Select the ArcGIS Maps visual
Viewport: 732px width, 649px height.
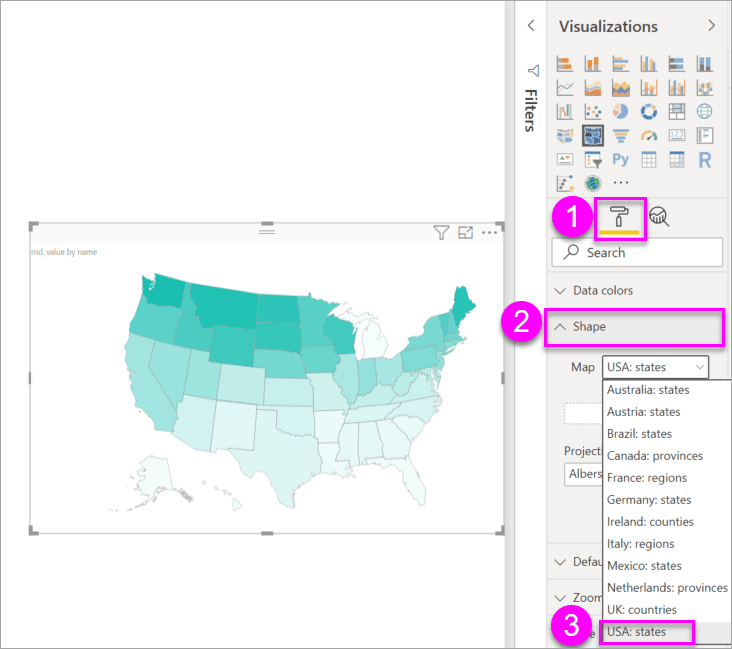[x=593, y=183]
